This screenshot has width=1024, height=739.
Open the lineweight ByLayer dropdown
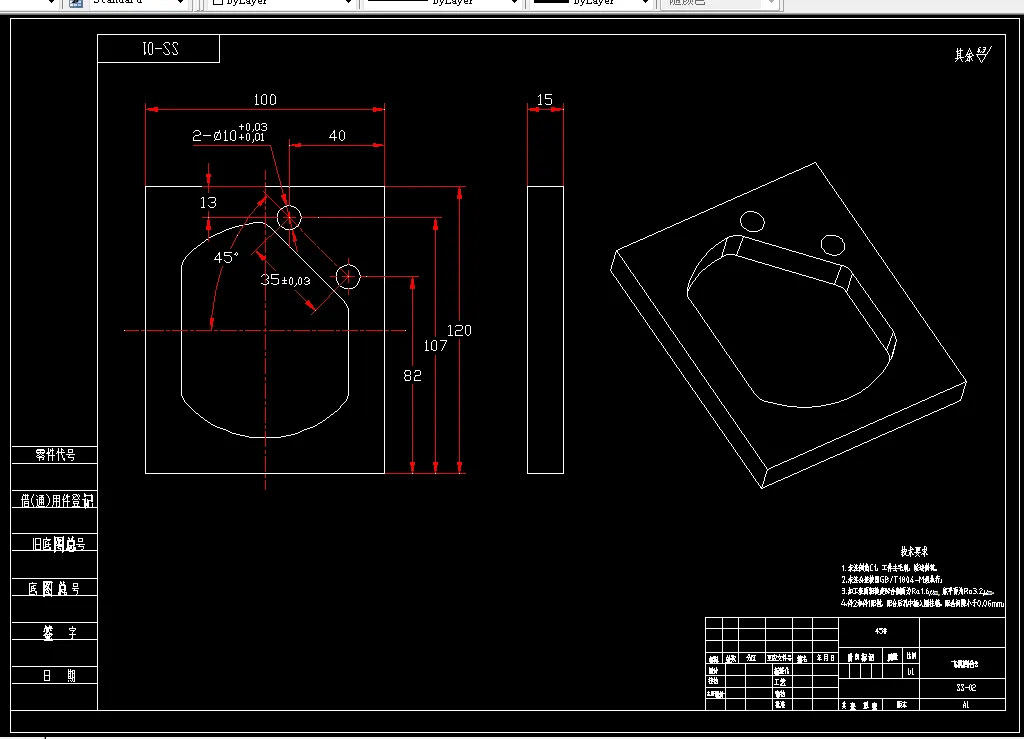tap(591, 3)
